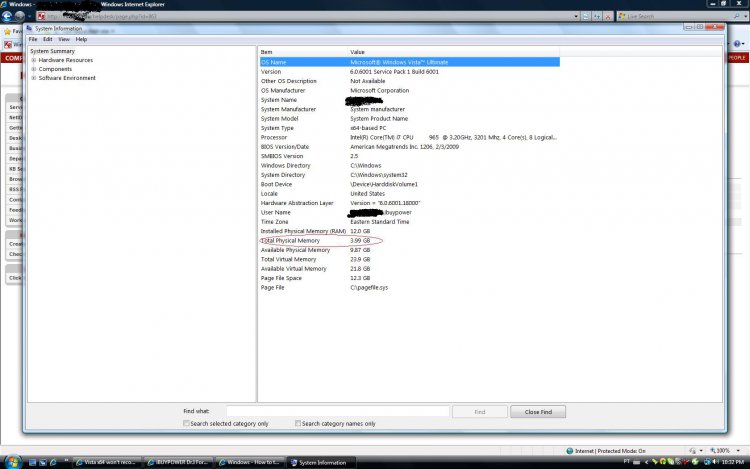
Task: Open recent pages dropdown beside forward button
Action: pos(29,16)
